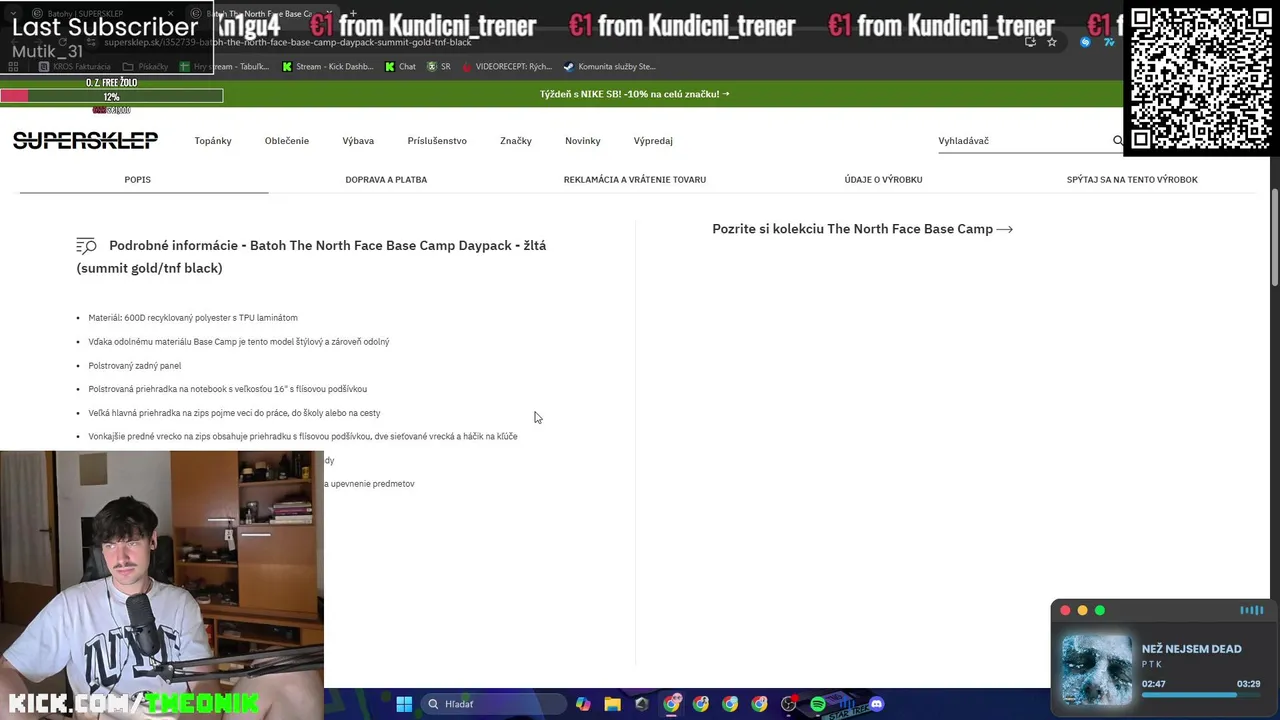Open Copilot from the taskbar

(x=583, y=704)
